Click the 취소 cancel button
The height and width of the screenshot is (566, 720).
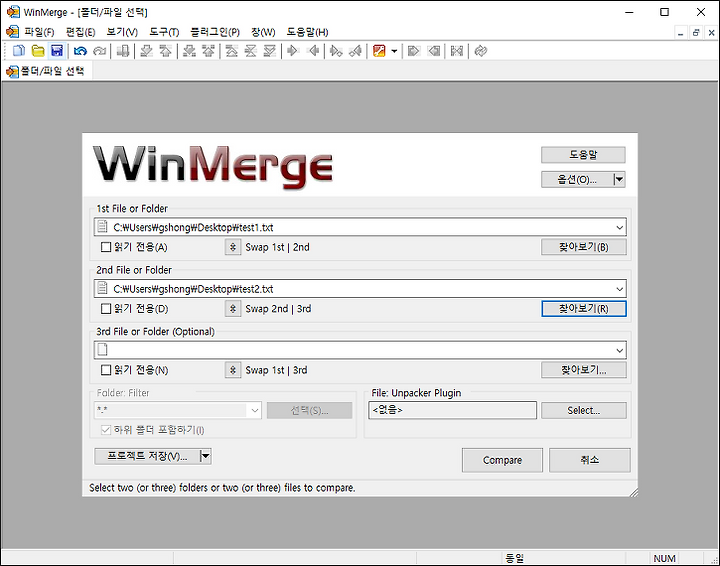pyautogui.click(x=590, y=460)
